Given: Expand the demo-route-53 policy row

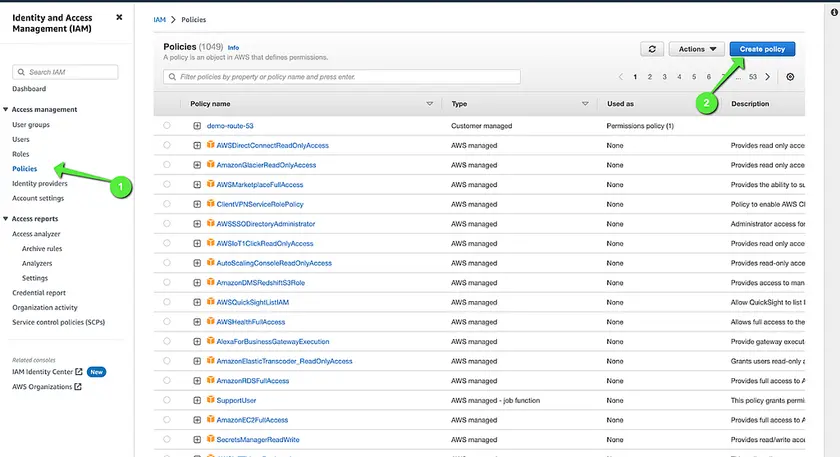Looking at the screenshot, I should pos(197,126).
